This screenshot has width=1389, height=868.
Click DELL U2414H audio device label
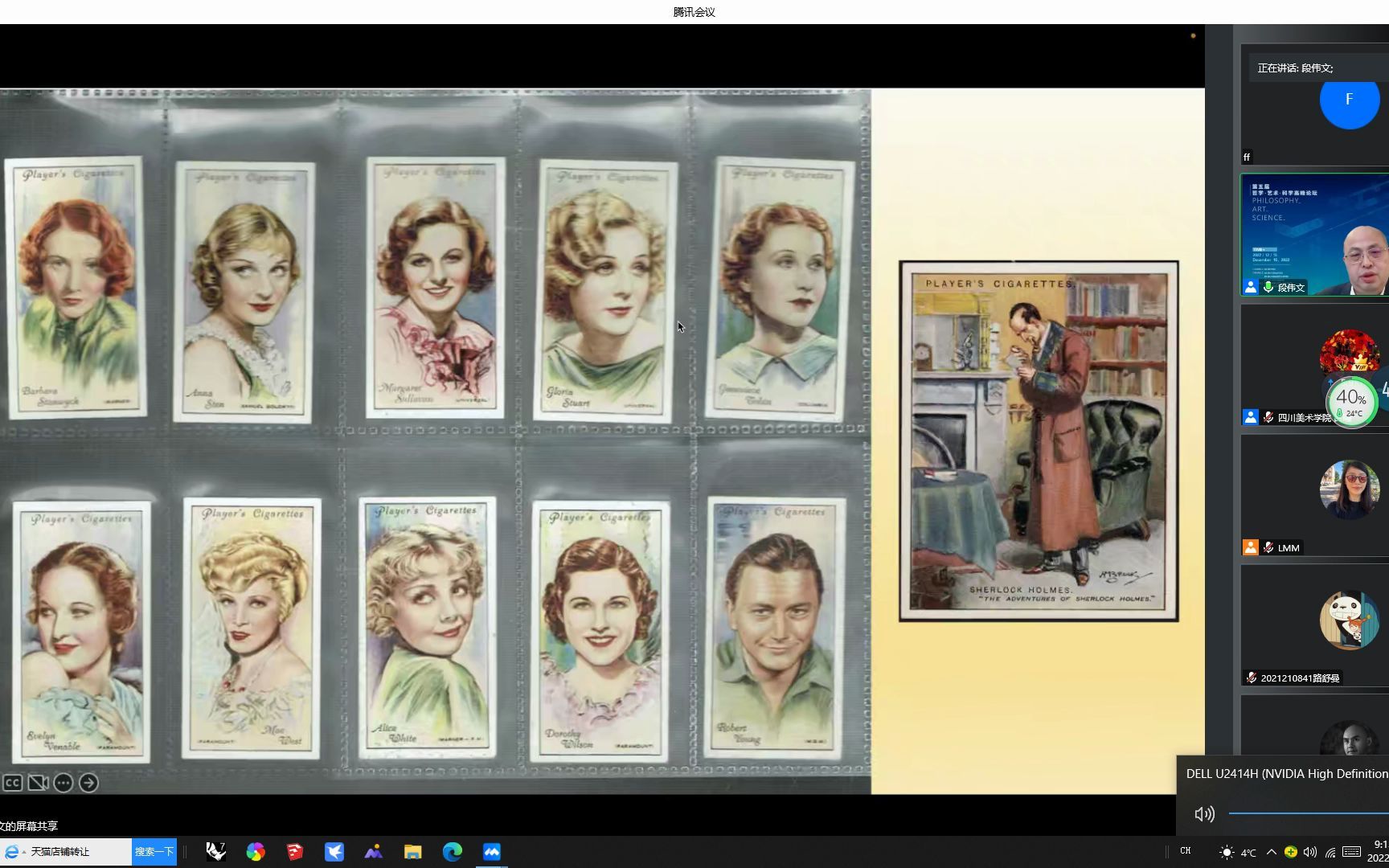pos(1287,774)
